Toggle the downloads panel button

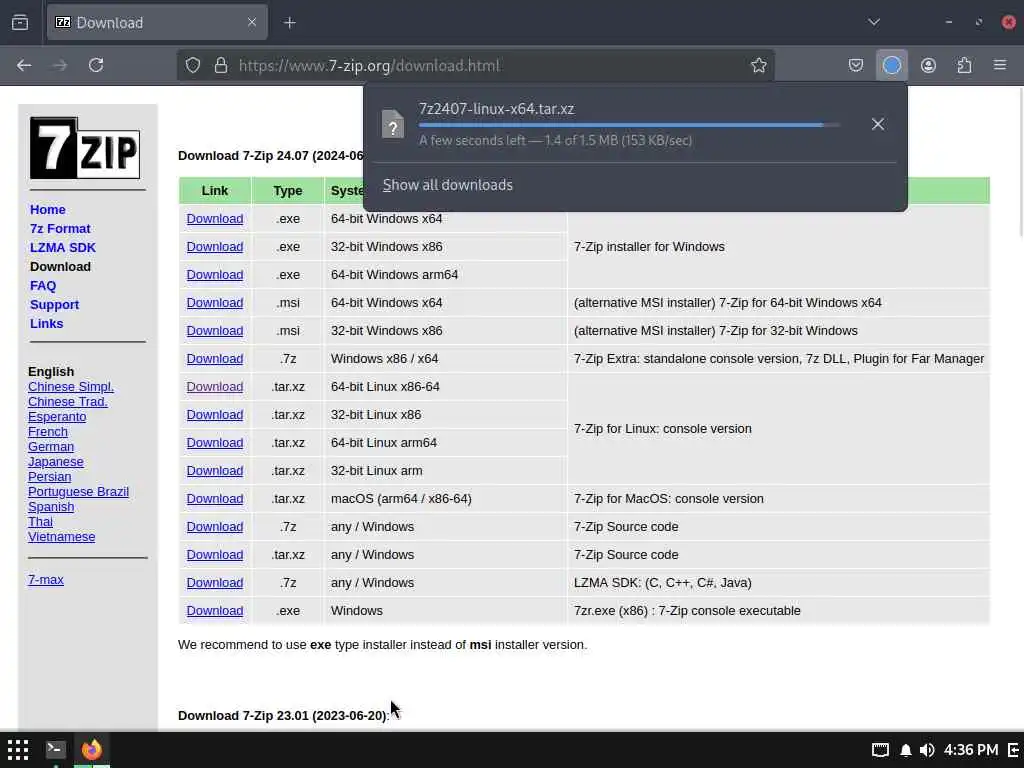[891, 65]
